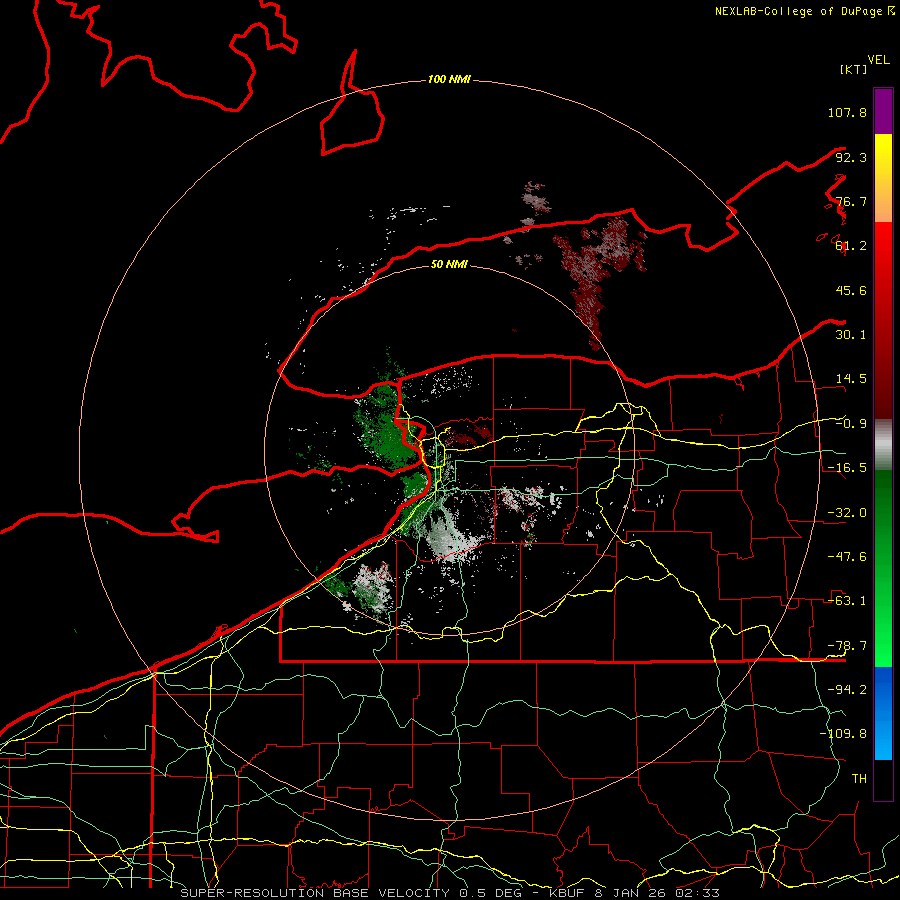Image resolution: width=900 pixels, height=900 pixels.
Task: Click the [KT] units label
Action: point(853,69)
